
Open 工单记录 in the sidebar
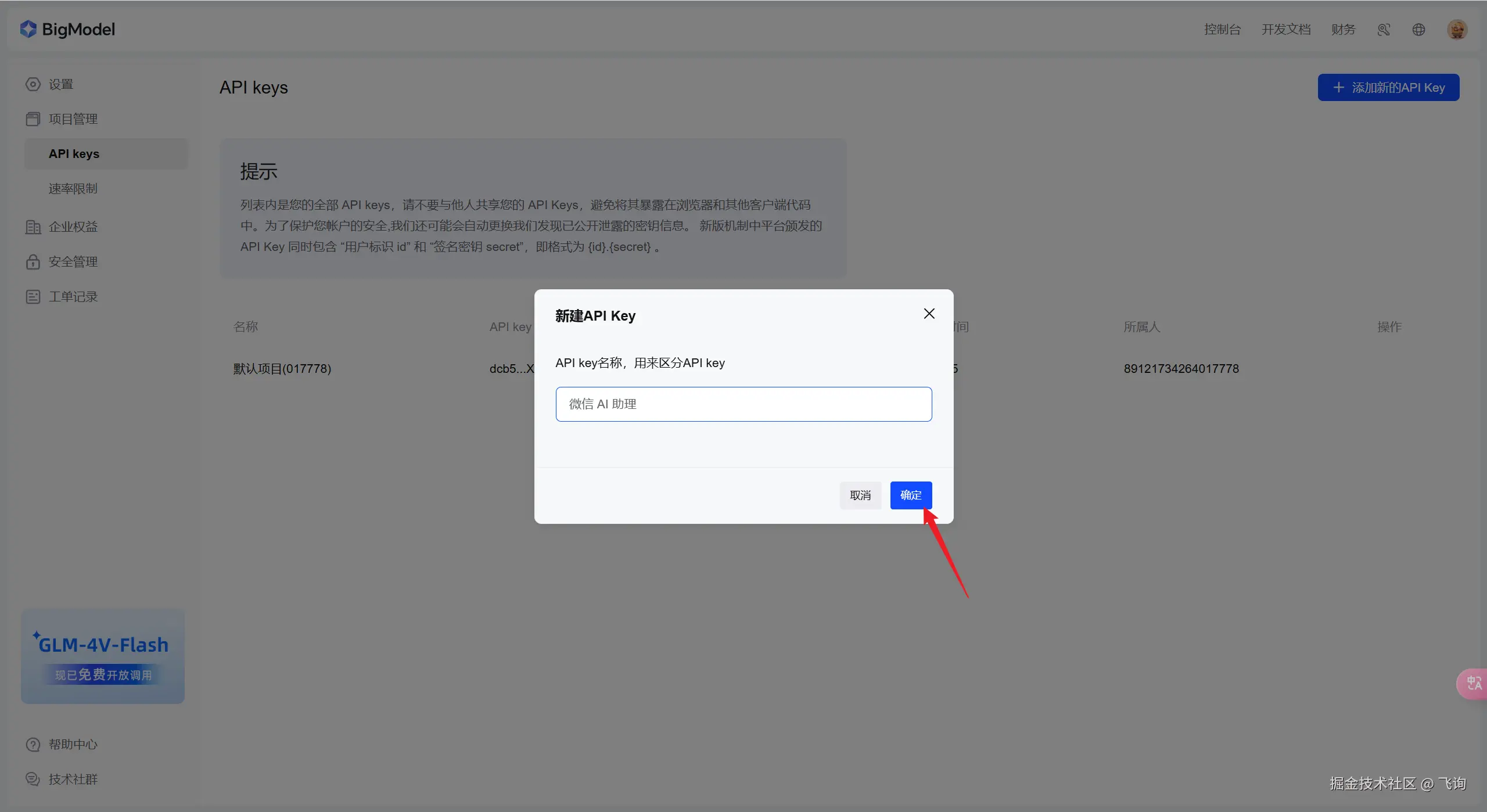click(x=72, y=297)
